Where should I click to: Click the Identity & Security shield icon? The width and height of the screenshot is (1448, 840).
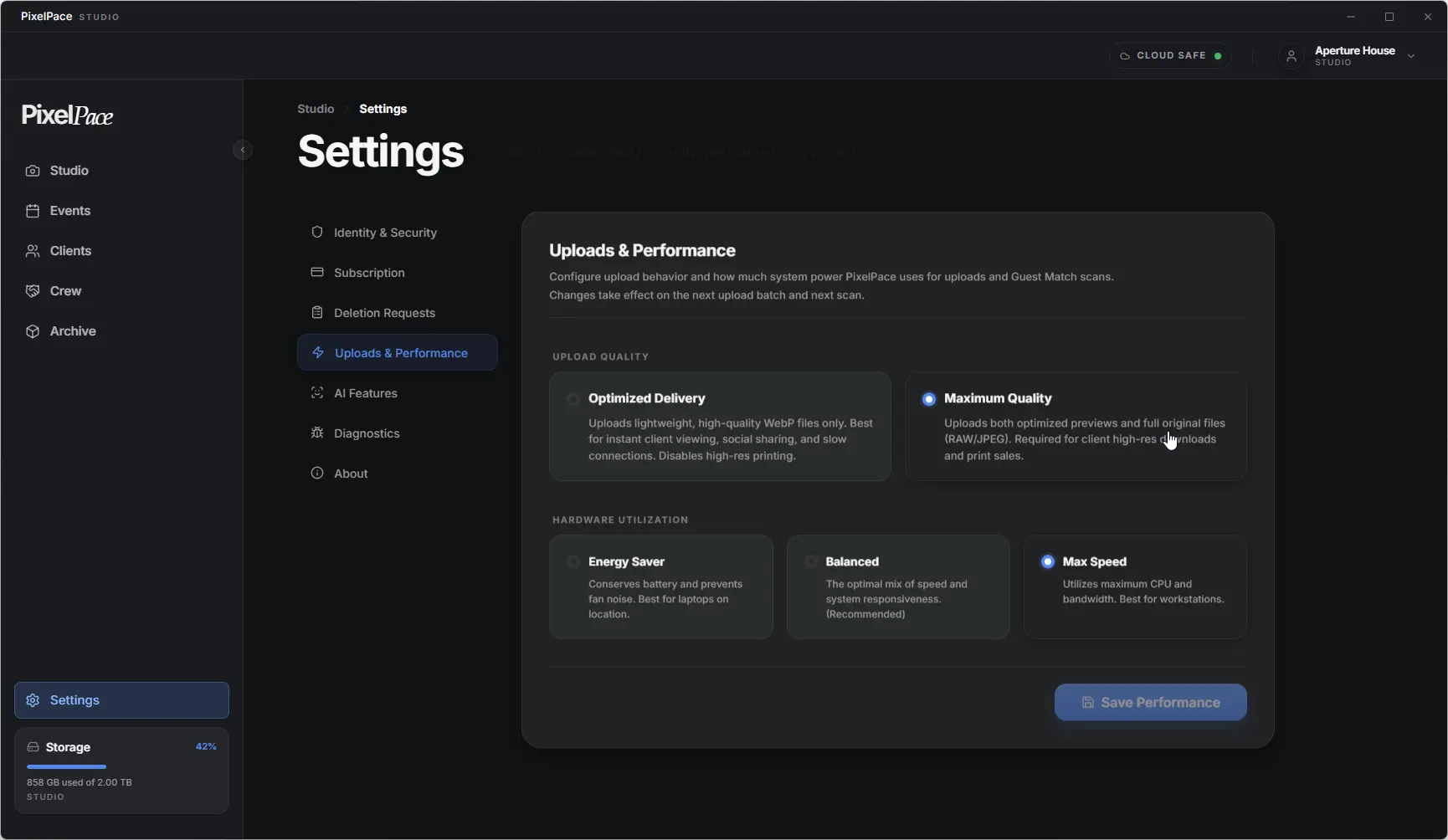(x=317, y=232)
